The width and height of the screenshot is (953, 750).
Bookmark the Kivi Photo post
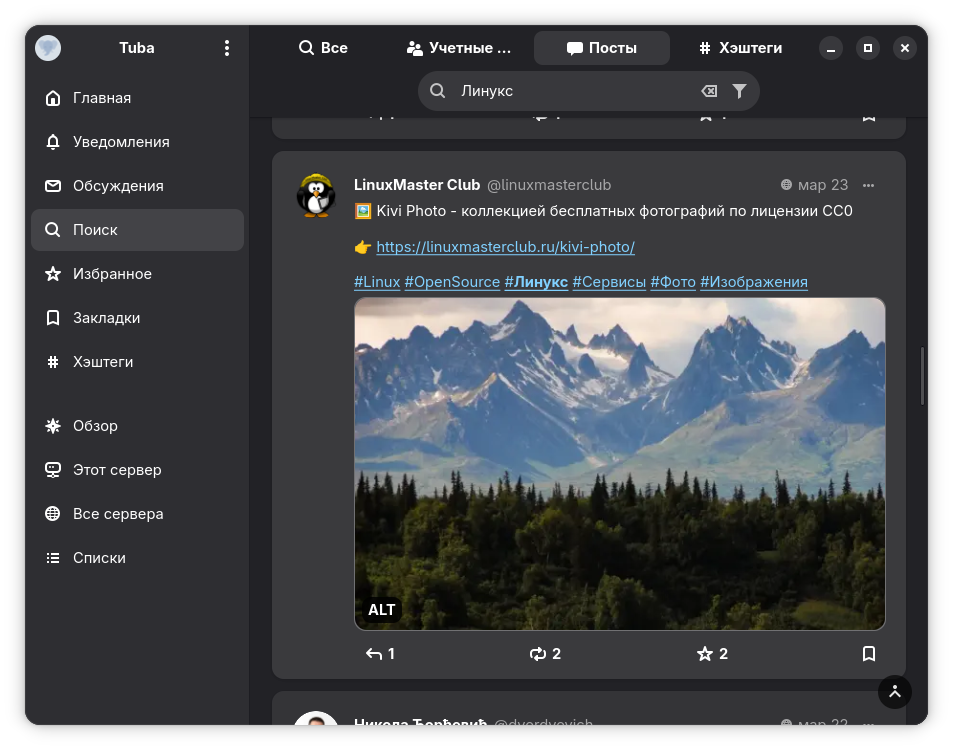[869, 654]
